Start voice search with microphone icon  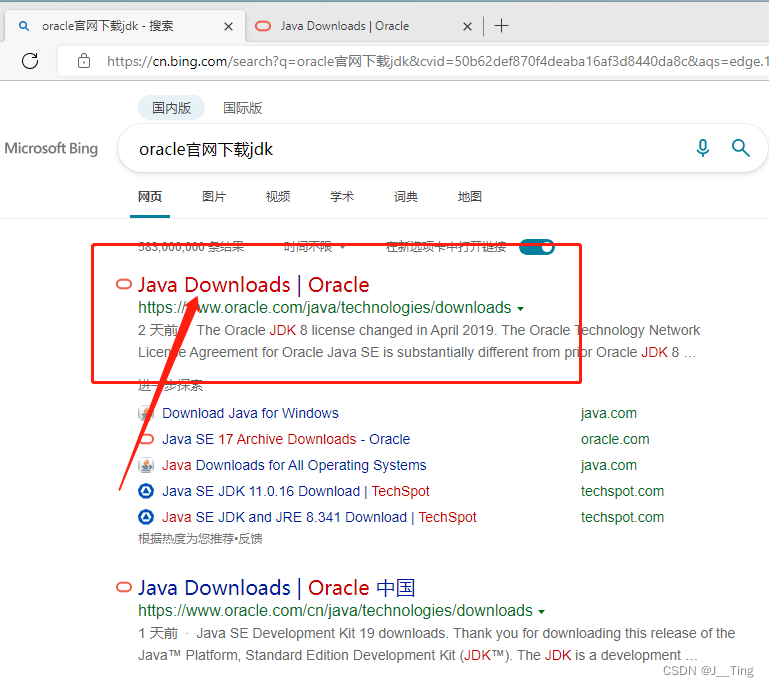(703, 148)
